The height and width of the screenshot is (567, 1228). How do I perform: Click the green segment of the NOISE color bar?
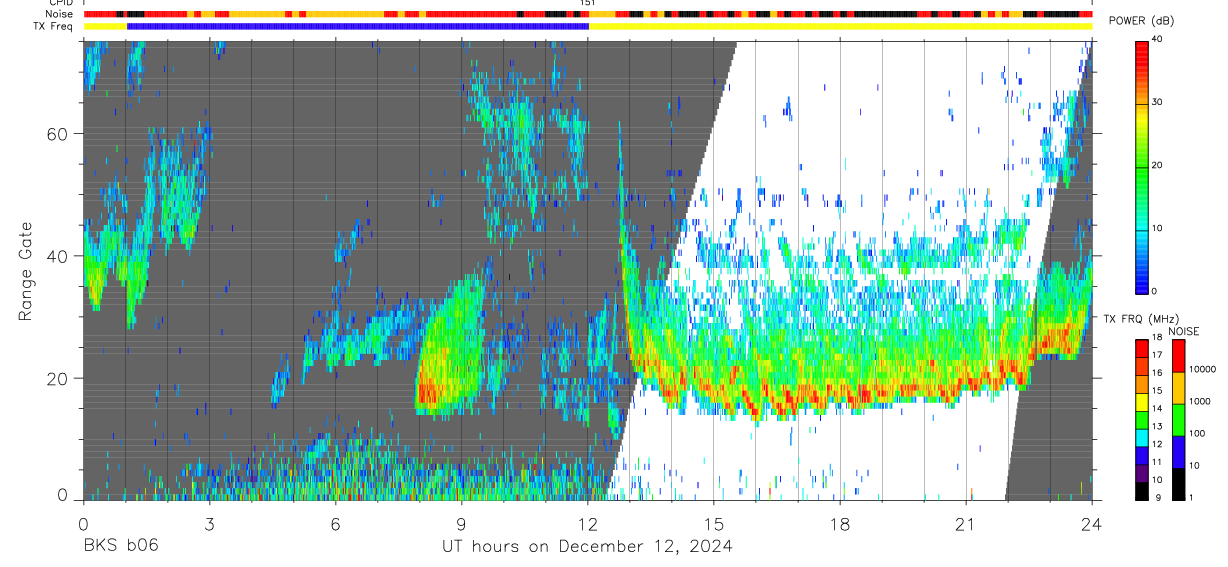[1177, 420]
